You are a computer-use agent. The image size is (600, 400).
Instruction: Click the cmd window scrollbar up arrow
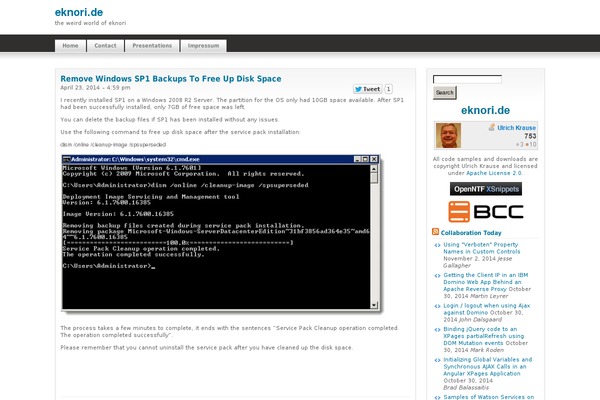[x=374, y=168]
